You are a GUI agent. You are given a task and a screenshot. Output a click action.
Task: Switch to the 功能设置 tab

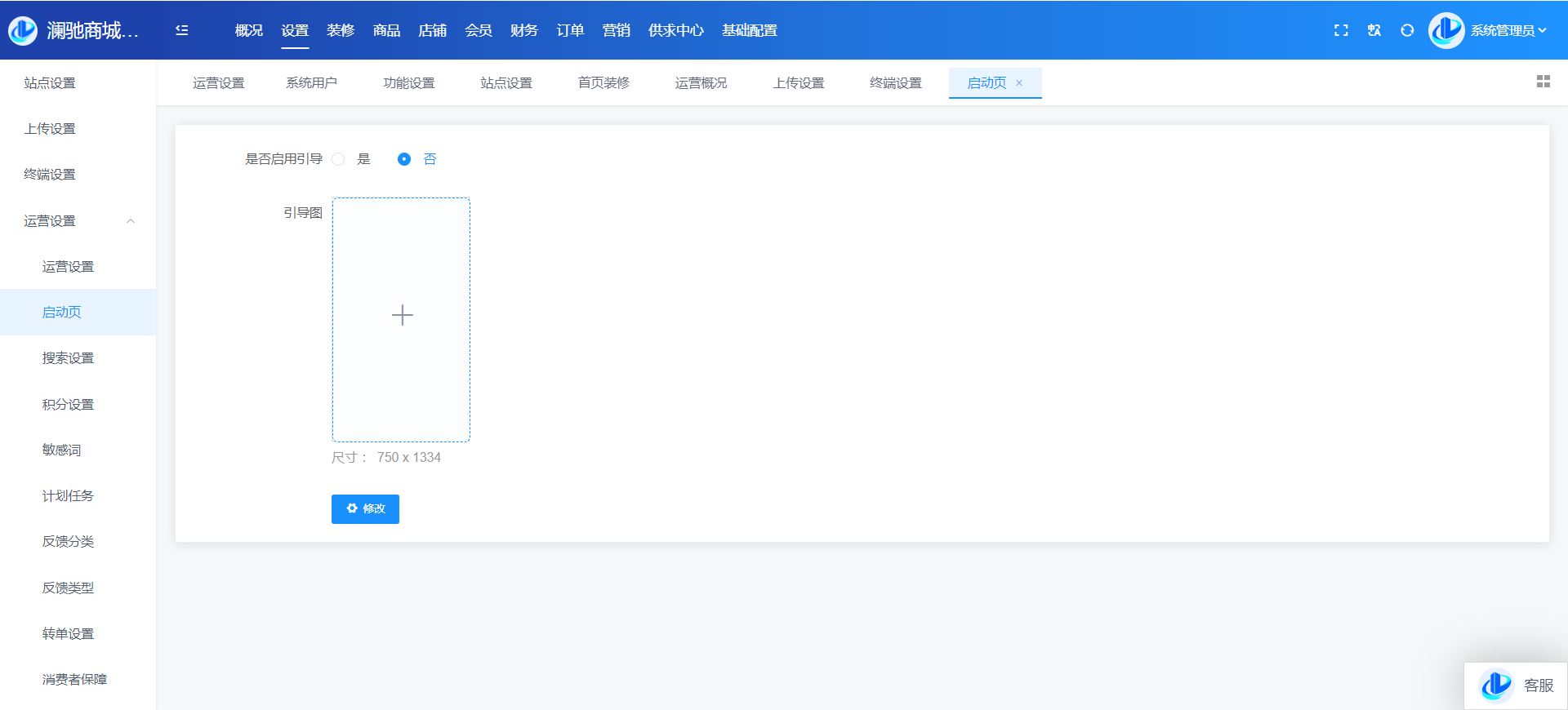[x=408, y=83]
